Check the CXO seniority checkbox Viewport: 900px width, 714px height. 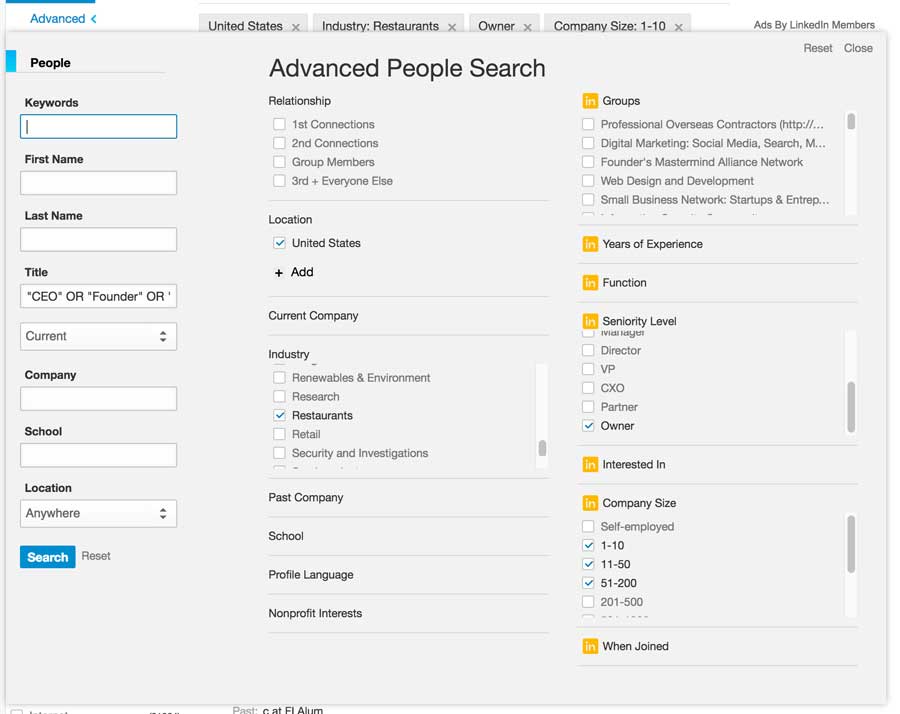click(588, 388)
